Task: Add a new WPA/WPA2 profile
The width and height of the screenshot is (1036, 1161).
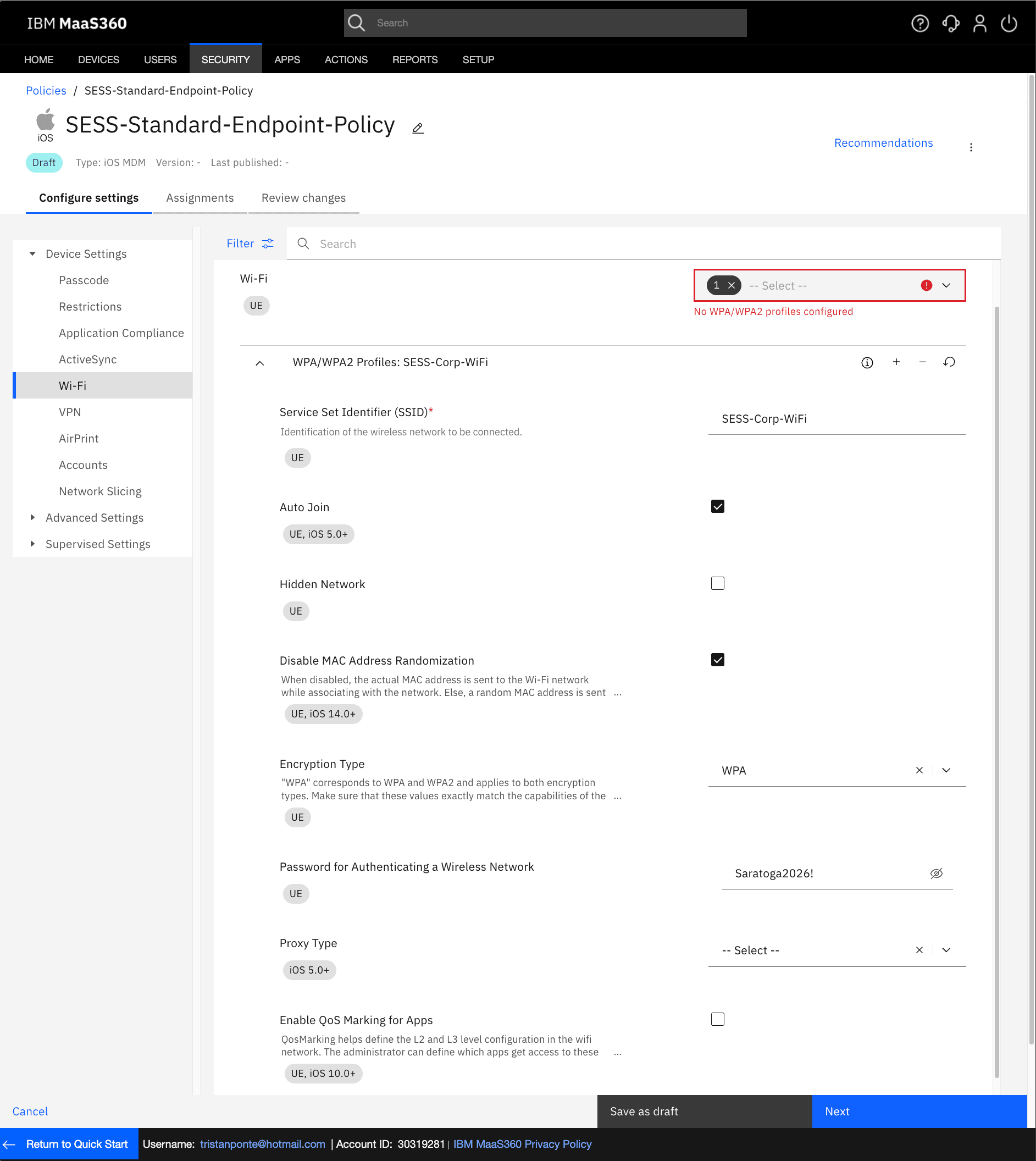Action: coord(896,362)
